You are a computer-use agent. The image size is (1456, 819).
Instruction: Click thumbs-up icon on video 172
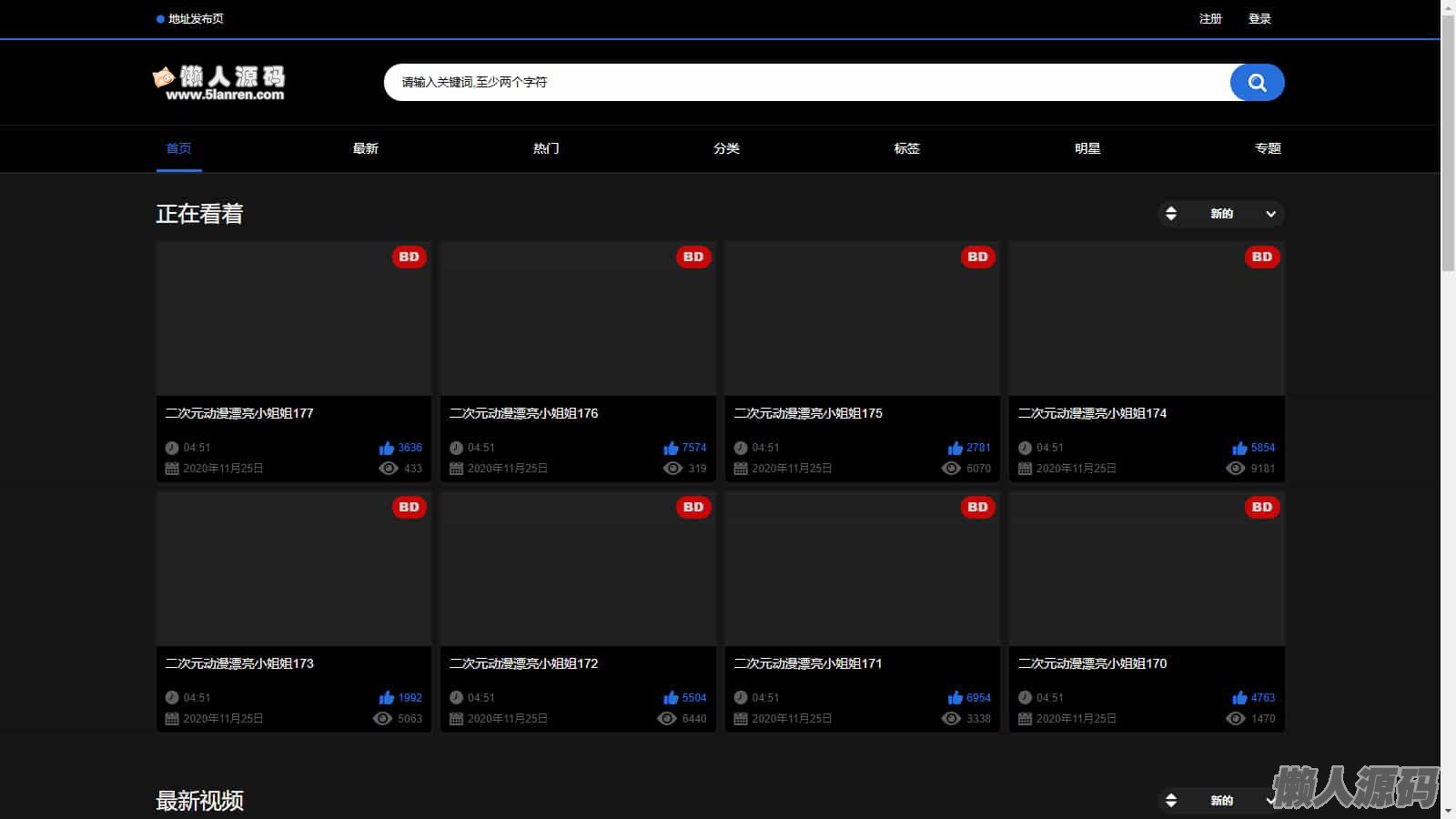coord(671,698)
